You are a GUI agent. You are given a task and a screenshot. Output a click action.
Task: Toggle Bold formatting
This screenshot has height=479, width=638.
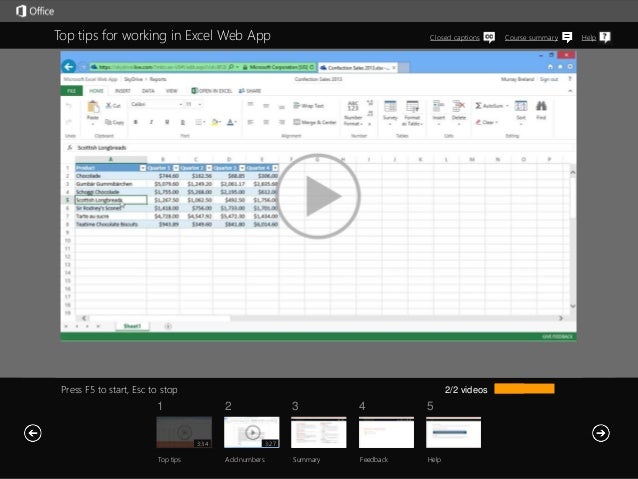click(135, 122)
